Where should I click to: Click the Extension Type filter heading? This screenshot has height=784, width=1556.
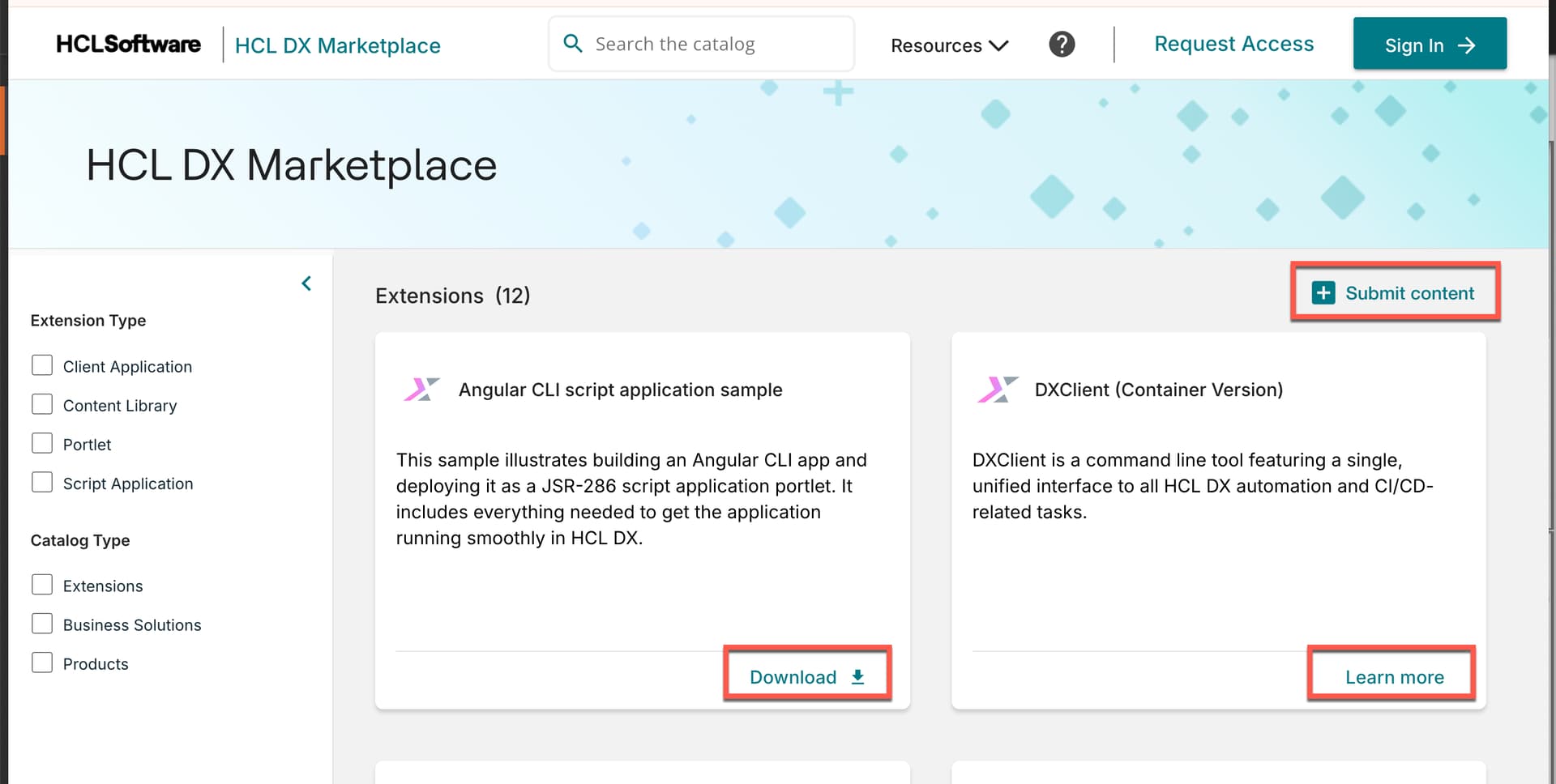88,321
